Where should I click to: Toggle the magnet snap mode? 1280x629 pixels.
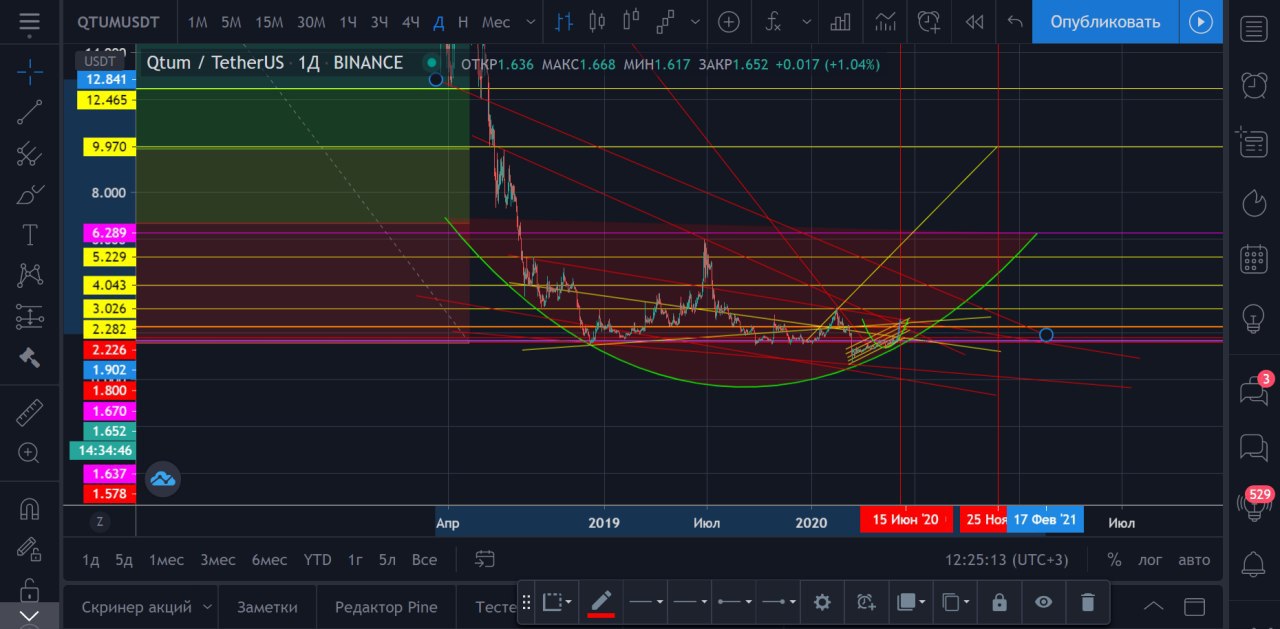tap(30, 508)
